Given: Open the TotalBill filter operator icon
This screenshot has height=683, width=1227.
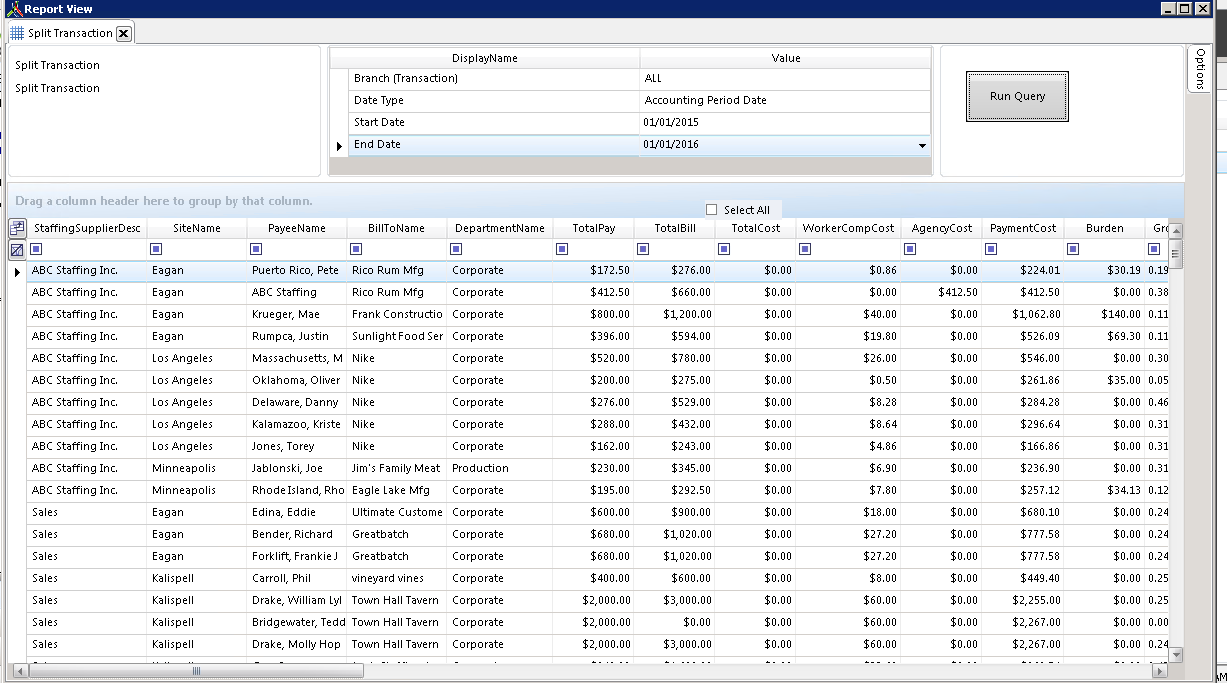Looking at the screenshot, I should [x=644, y=249].
